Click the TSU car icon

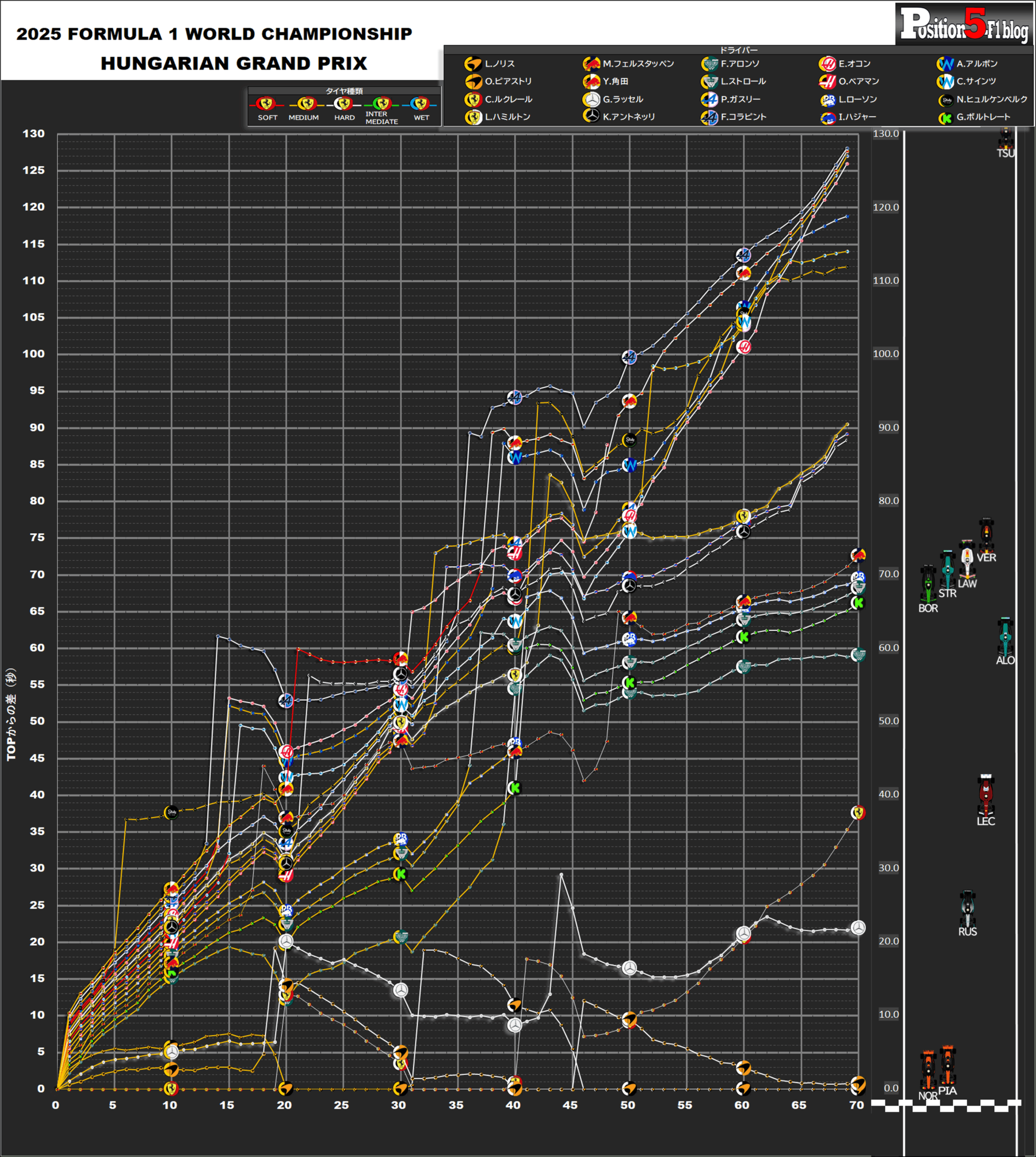pyautogui.click(x=1006, y=137)
